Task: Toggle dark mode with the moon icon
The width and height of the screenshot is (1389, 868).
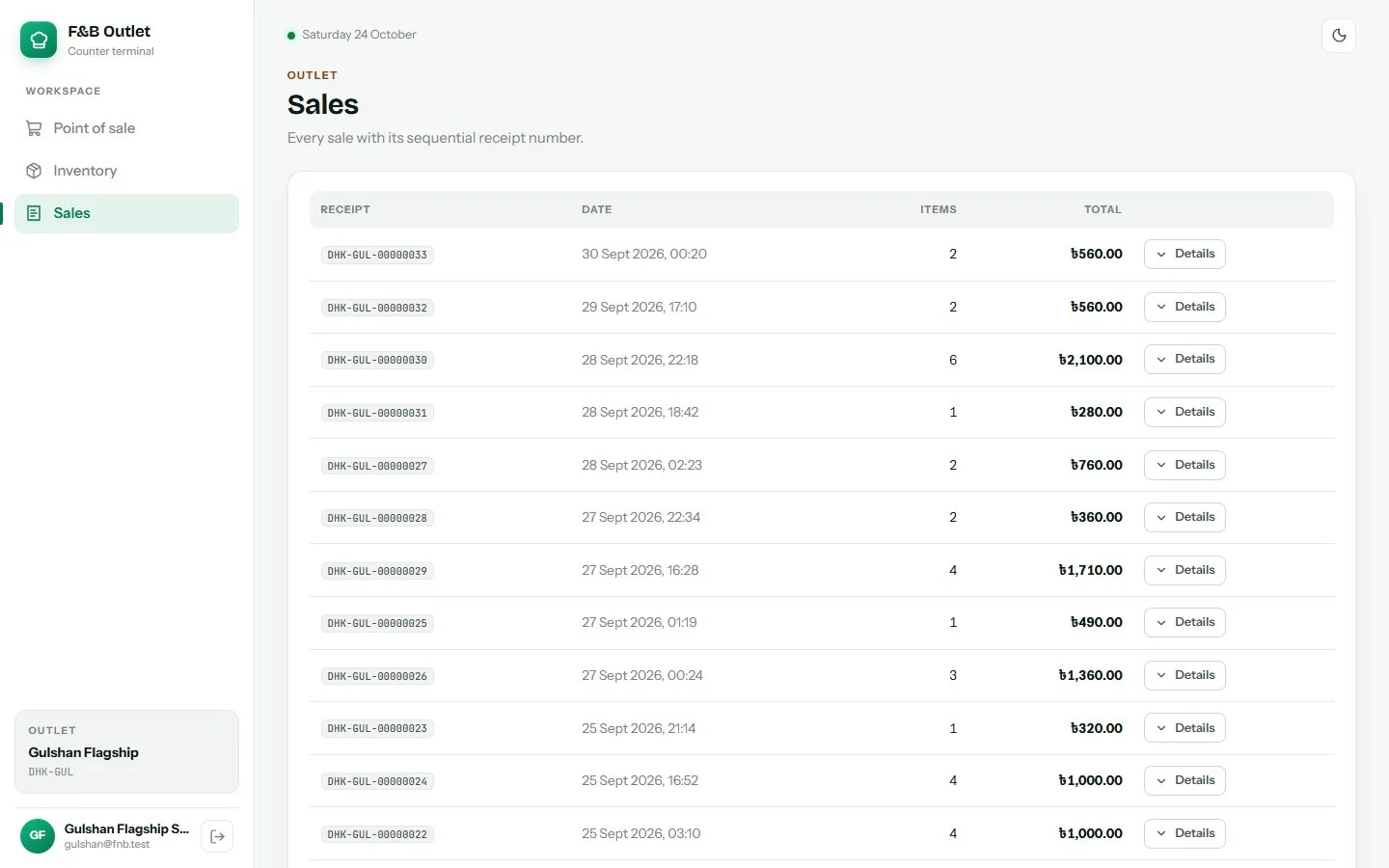Action: (x=1339, y=36)
